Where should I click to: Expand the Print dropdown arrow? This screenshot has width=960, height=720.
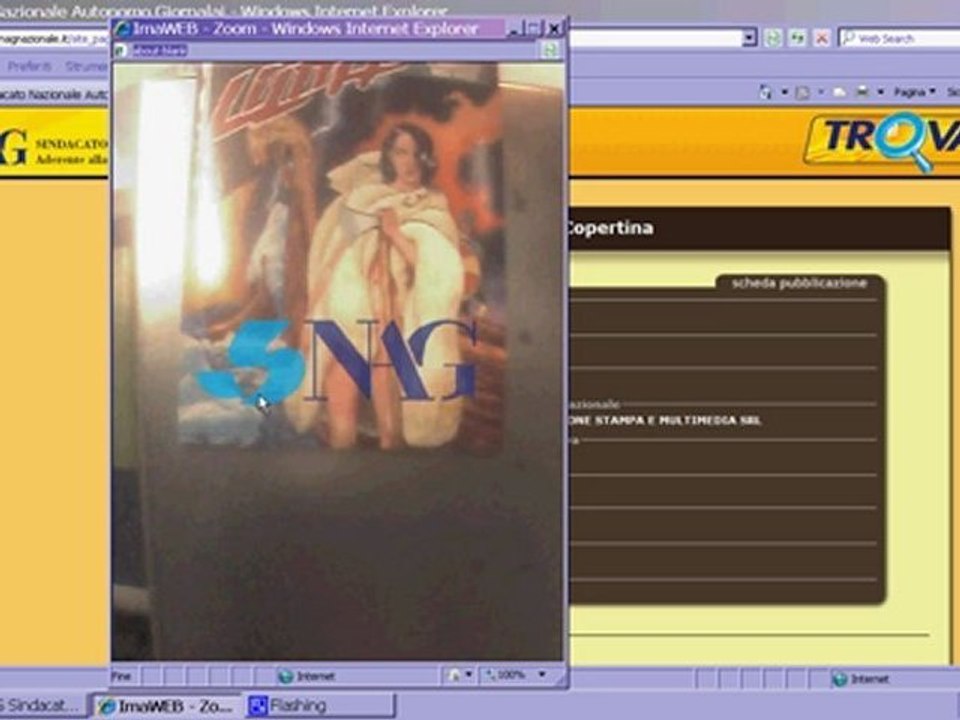click(x=880, y=92)
